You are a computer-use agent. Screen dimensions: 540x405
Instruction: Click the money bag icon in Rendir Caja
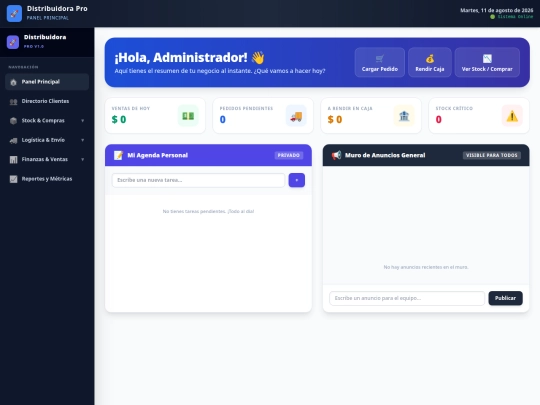429,59
